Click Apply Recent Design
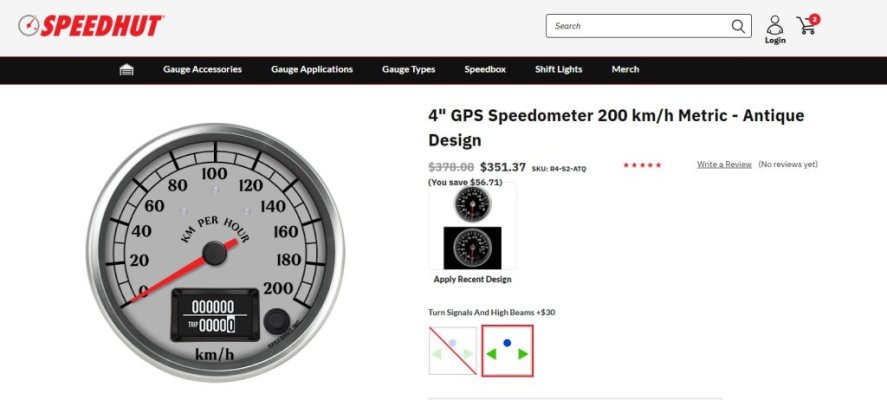The height and width of the screenshot is (400, 887). (x=472, y=279)
